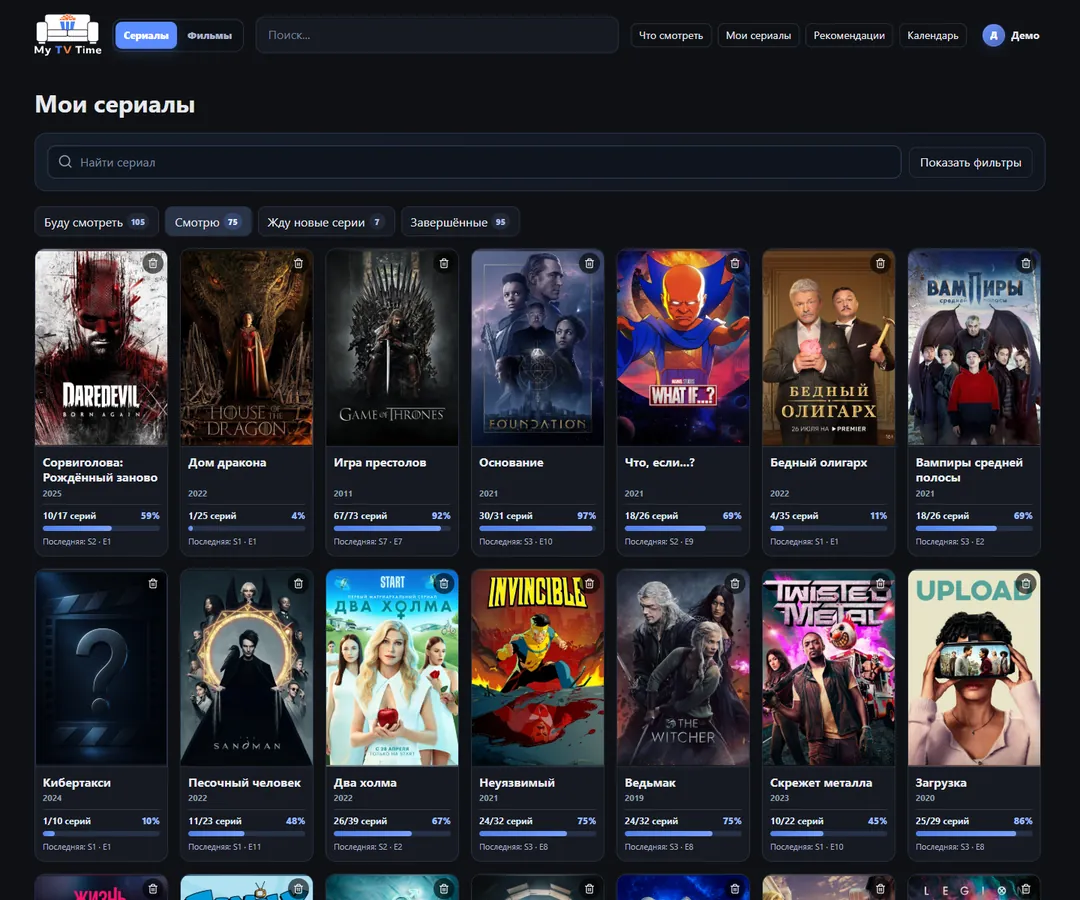
Task: Click 'Последняя: S7 · E7' text
Action: pos(368,542)
